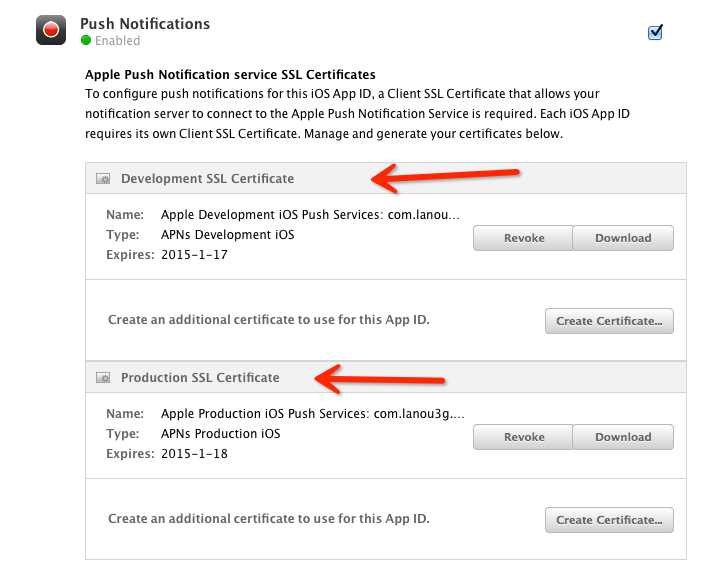This screenshot has height=574, width=706.
Task: Click the Production SSL Certificate header icon
Action: pyautogui.click(x=103, y=378)
